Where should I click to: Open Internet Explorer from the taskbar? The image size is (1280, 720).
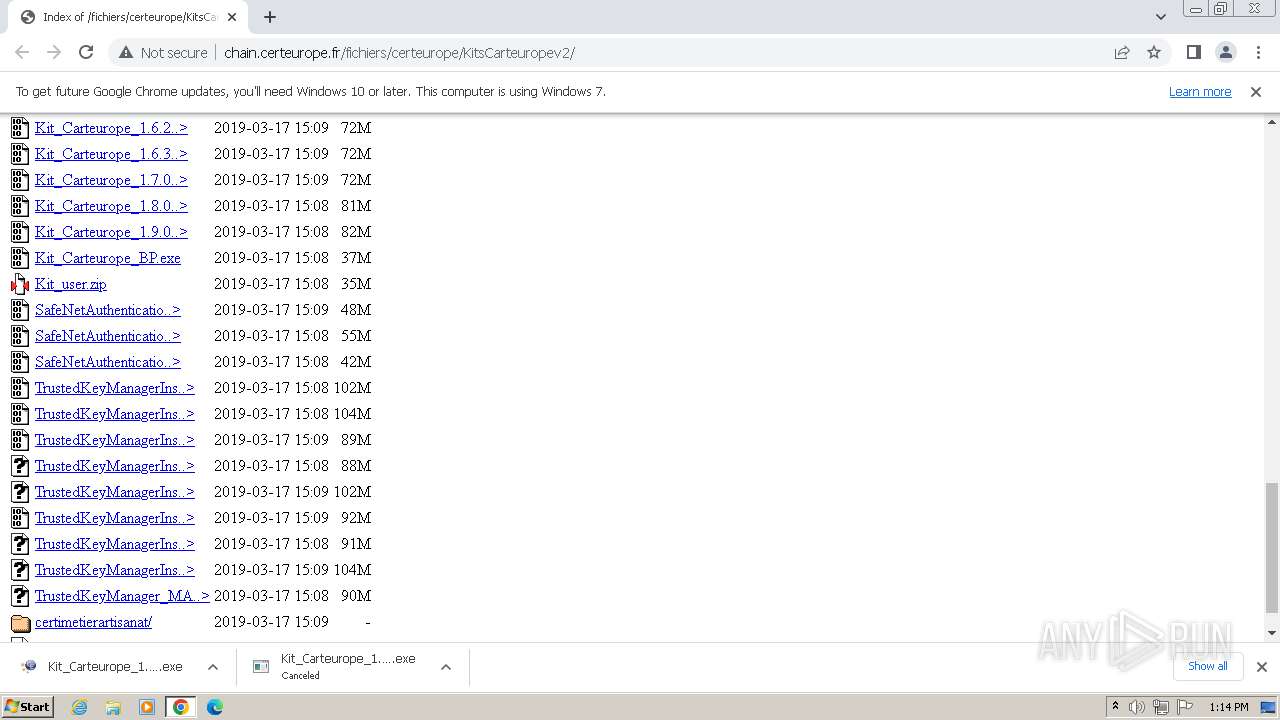click(79, 707)
